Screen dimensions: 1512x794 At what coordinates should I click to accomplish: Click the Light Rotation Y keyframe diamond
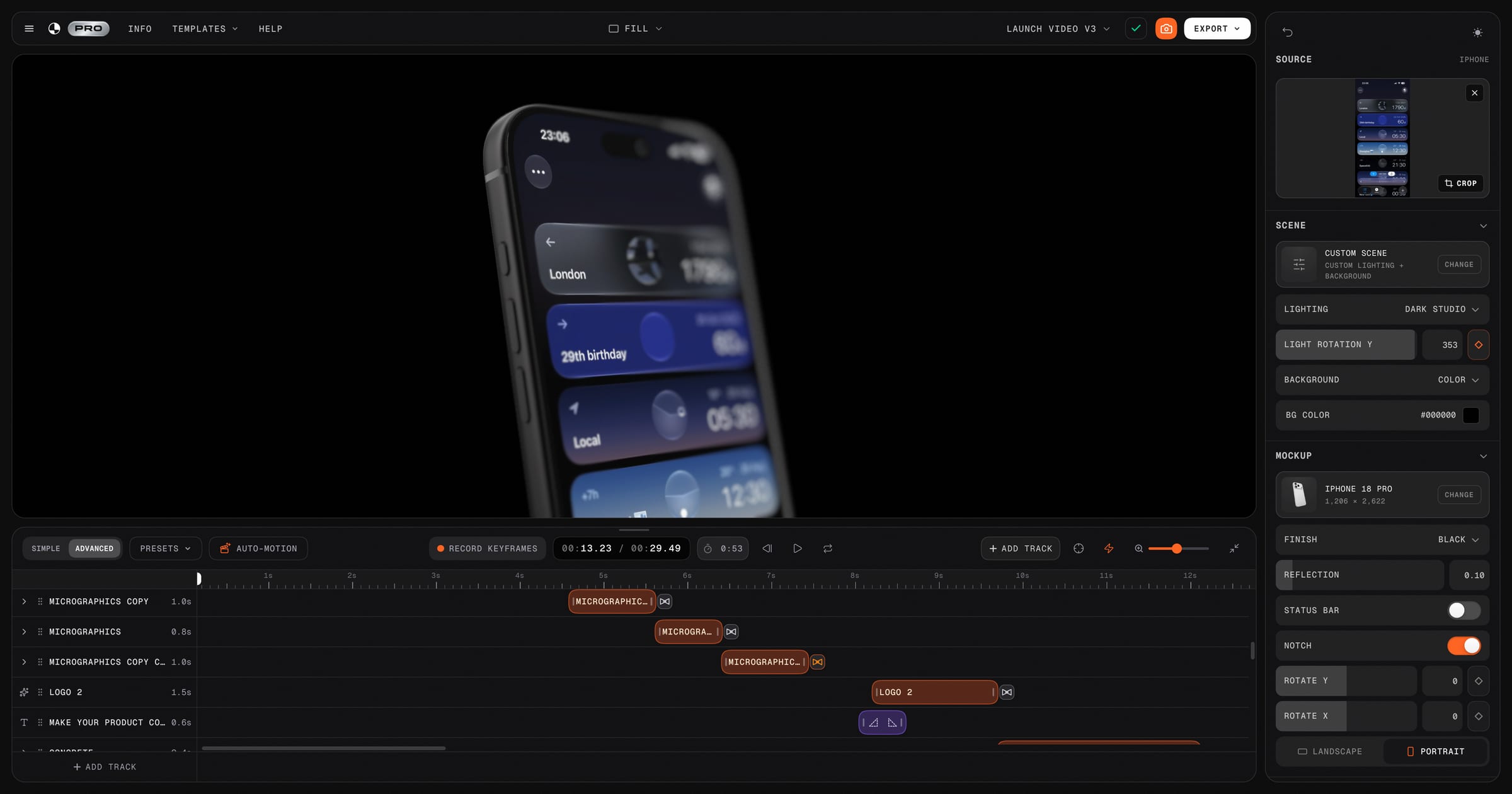pos(1479,345)
